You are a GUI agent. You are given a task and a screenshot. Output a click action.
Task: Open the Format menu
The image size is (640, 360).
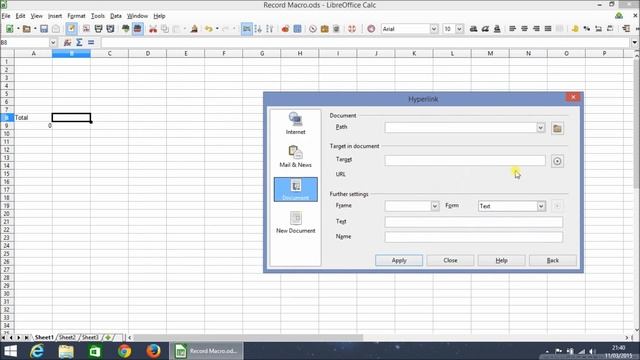[76, 16]
